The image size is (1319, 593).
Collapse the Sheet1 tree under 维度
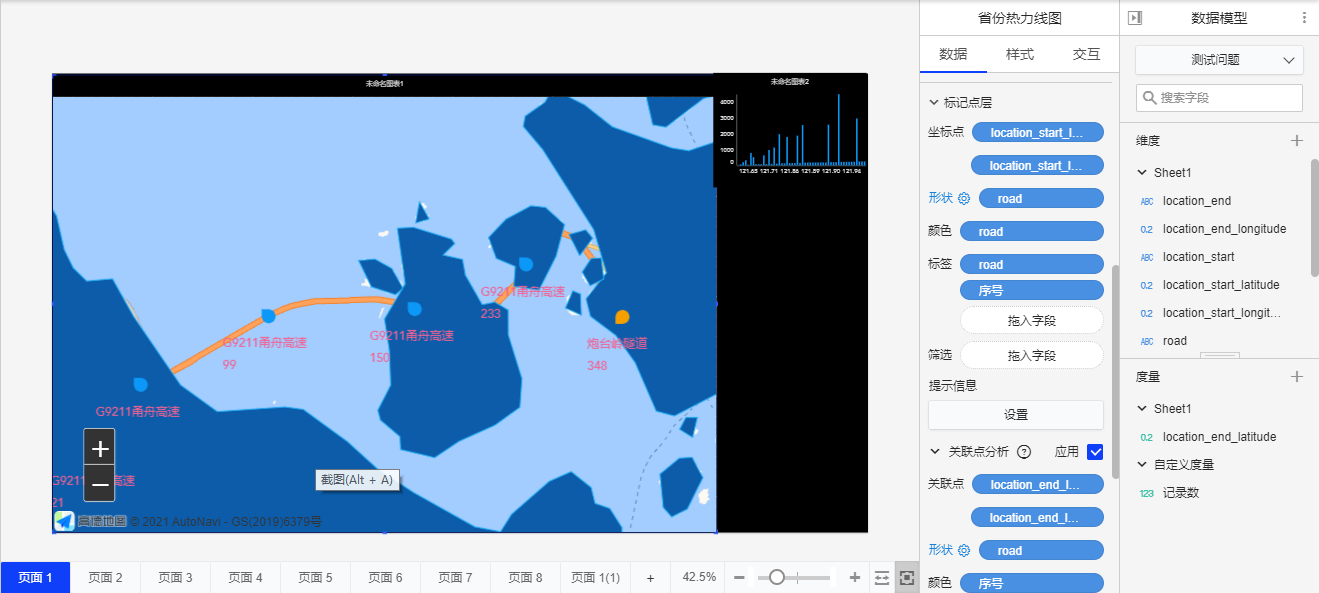[1142, 173]
